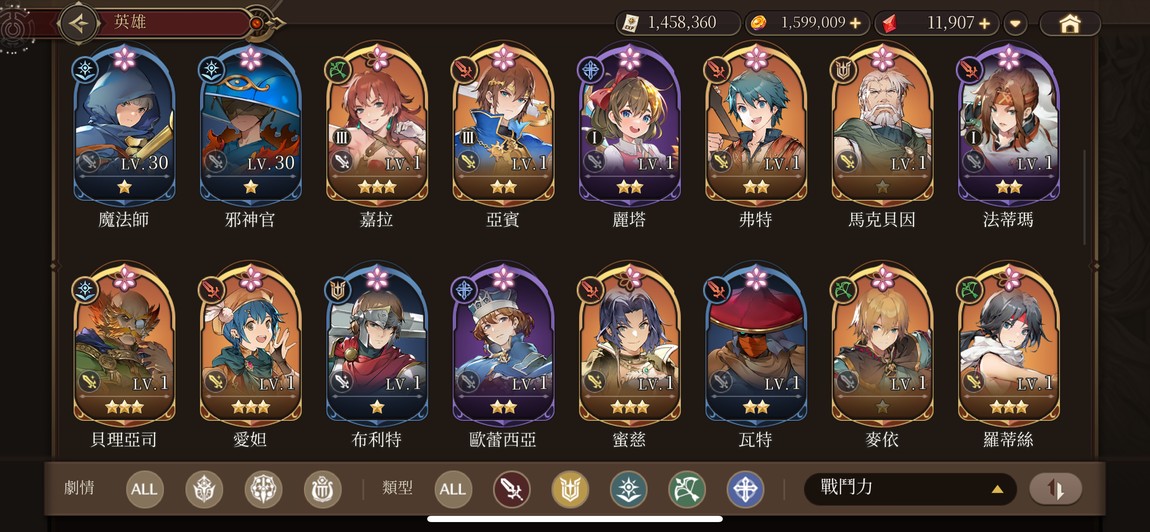Filter heroes by green bow ranger type icon
The height and width of the screenshot is (532, 1150).
pyautogui.click(x=686, y=489)
